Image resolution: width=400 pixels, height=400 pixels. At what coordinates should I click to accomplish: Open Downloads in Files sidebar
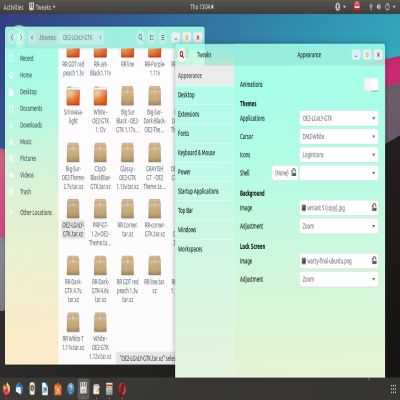point(31,125)
